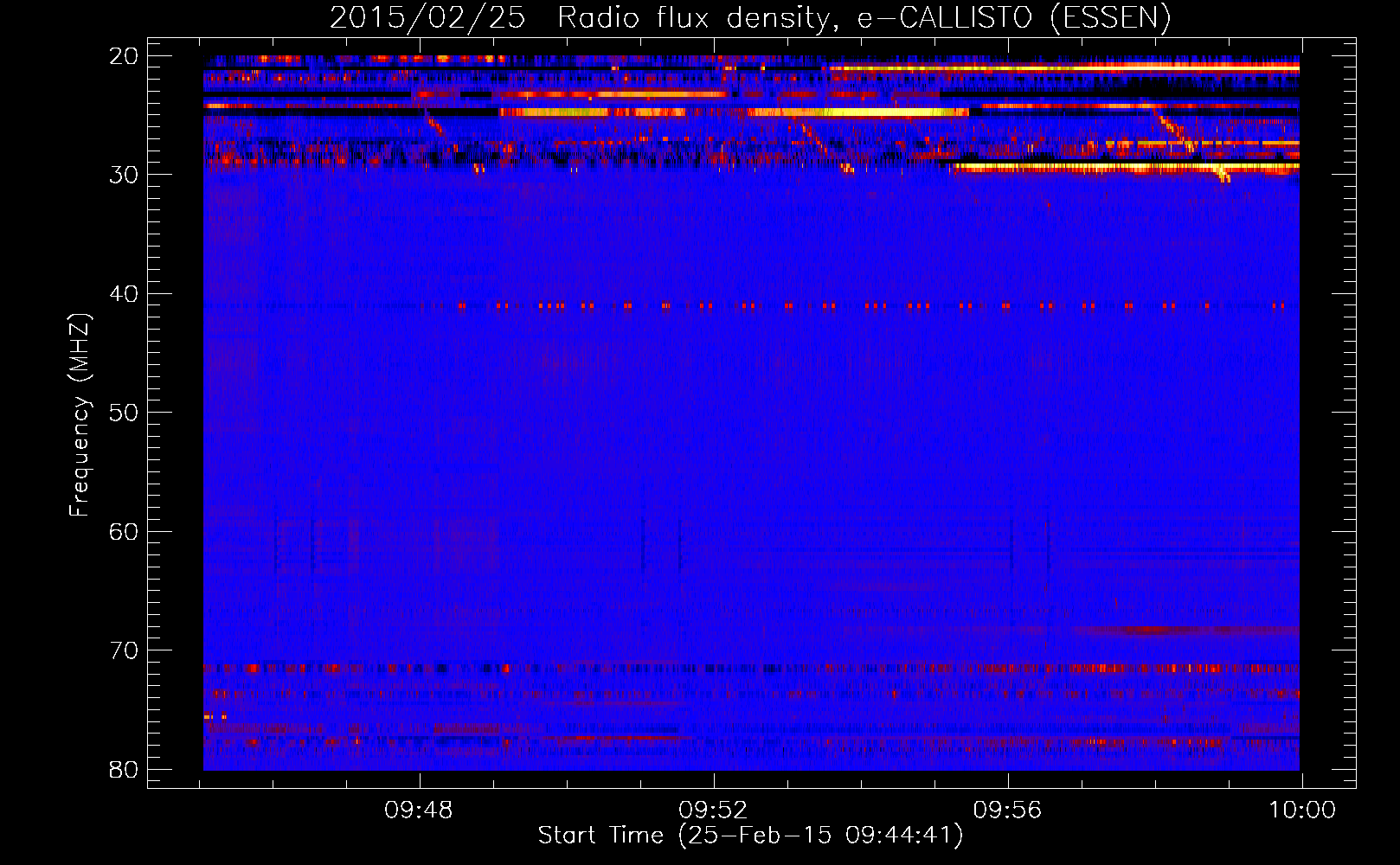Click the 'Start Time (25-Feb-15 09:44:41)' label

click(x=750, y=836)
